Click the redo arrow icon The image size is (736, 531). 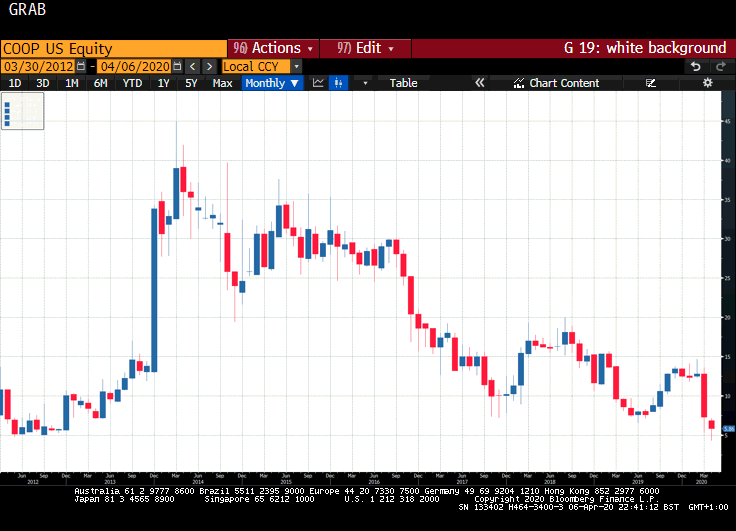[719, 66]
